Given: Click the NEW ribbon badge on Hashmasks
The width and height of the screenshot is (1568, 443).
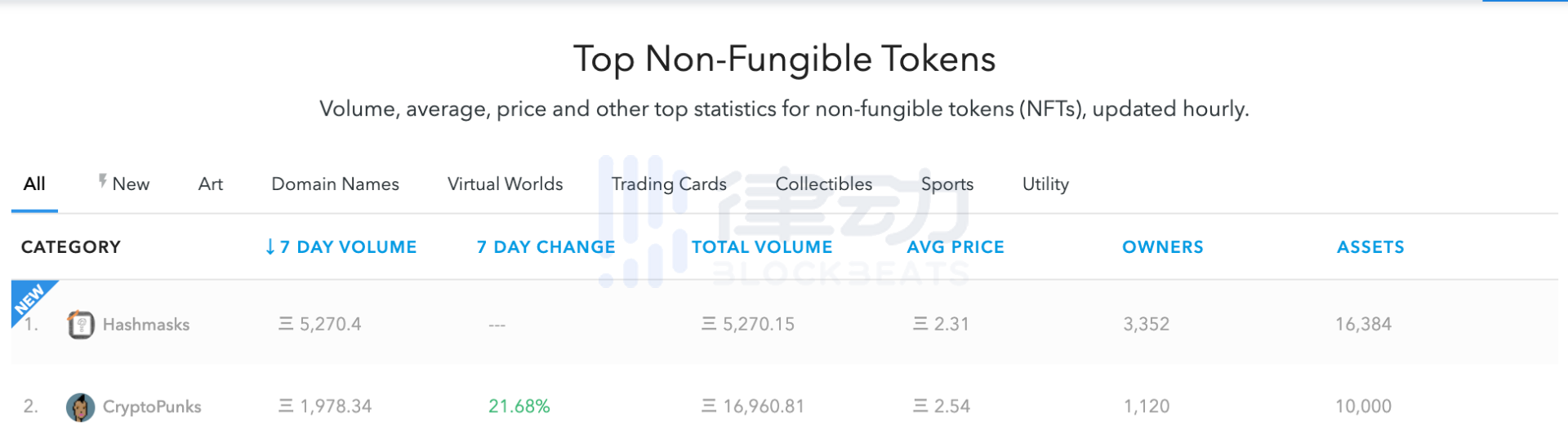Looking at the screenshot, I should tap(31, 301).
